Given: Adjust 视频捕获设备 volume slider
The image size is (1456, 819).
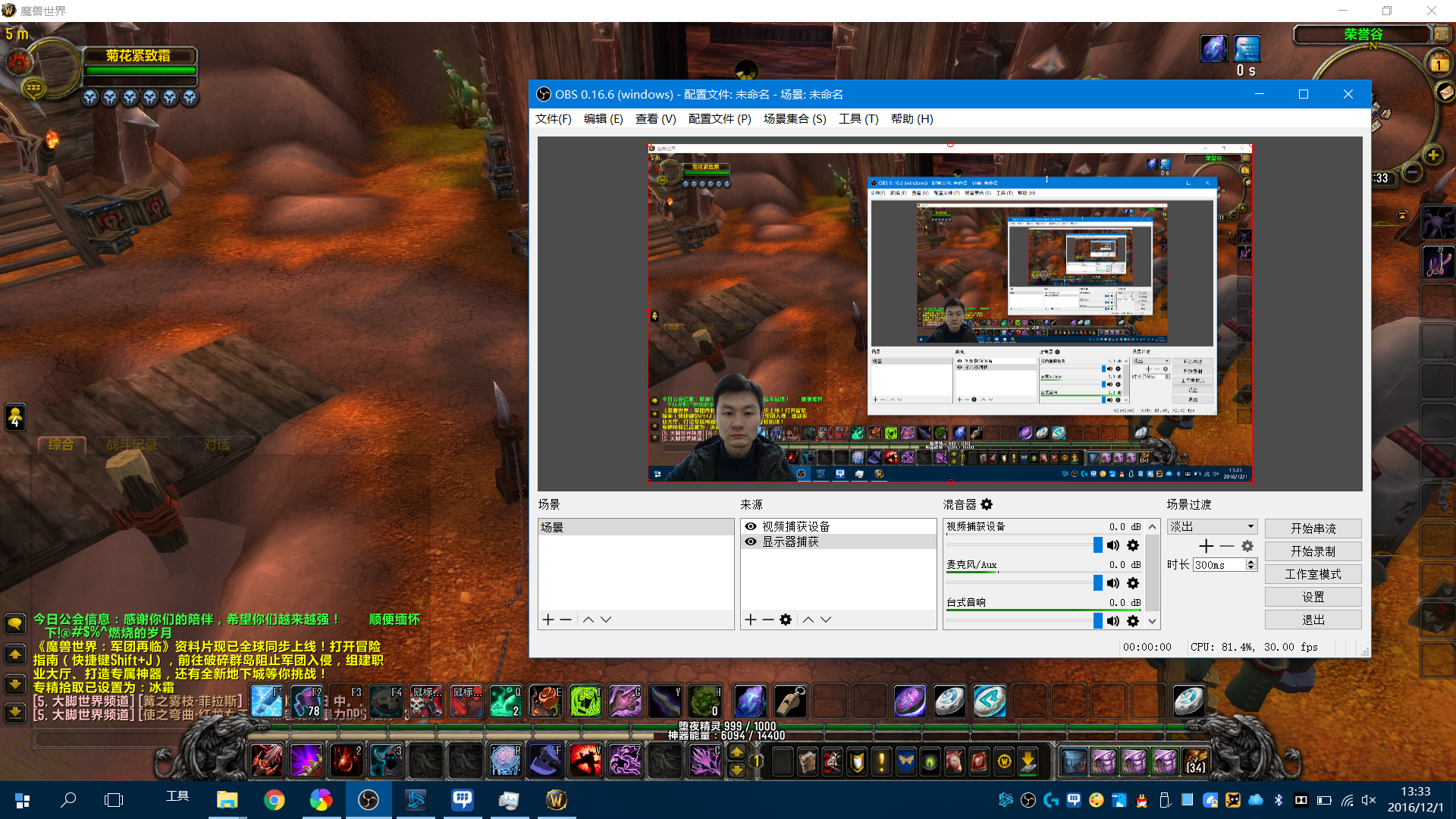Looking at the screenshot, I should point(1024,544).
